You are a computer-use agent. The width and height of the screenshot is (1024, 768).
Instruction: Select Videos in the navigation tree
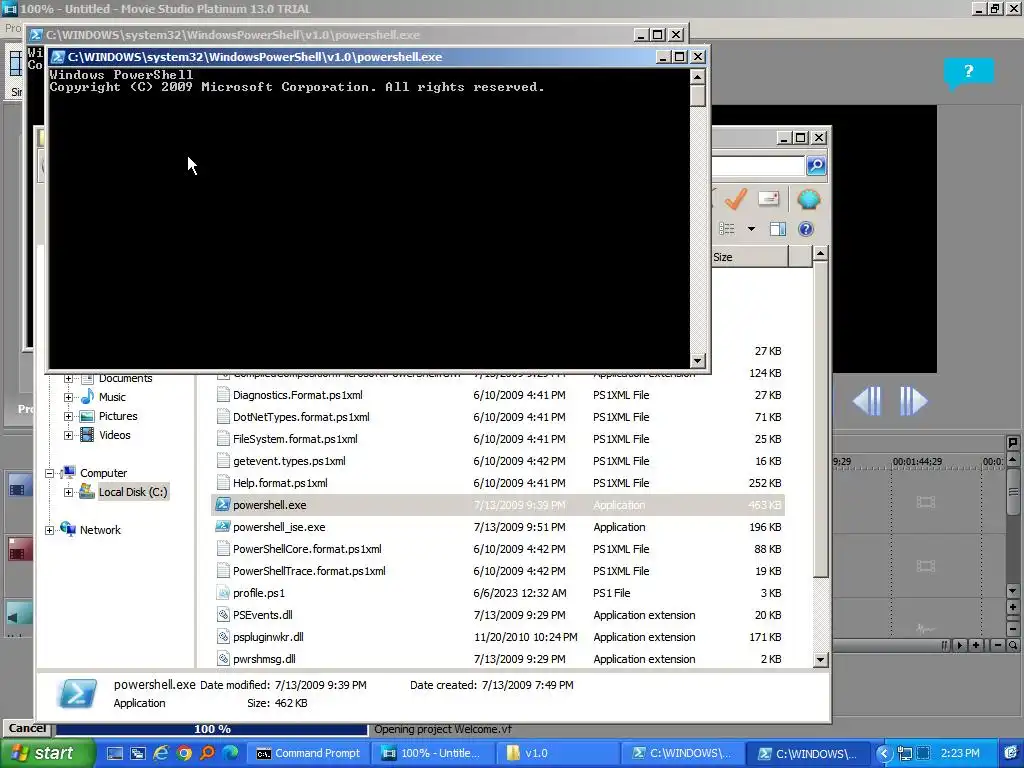click(114, 435)
